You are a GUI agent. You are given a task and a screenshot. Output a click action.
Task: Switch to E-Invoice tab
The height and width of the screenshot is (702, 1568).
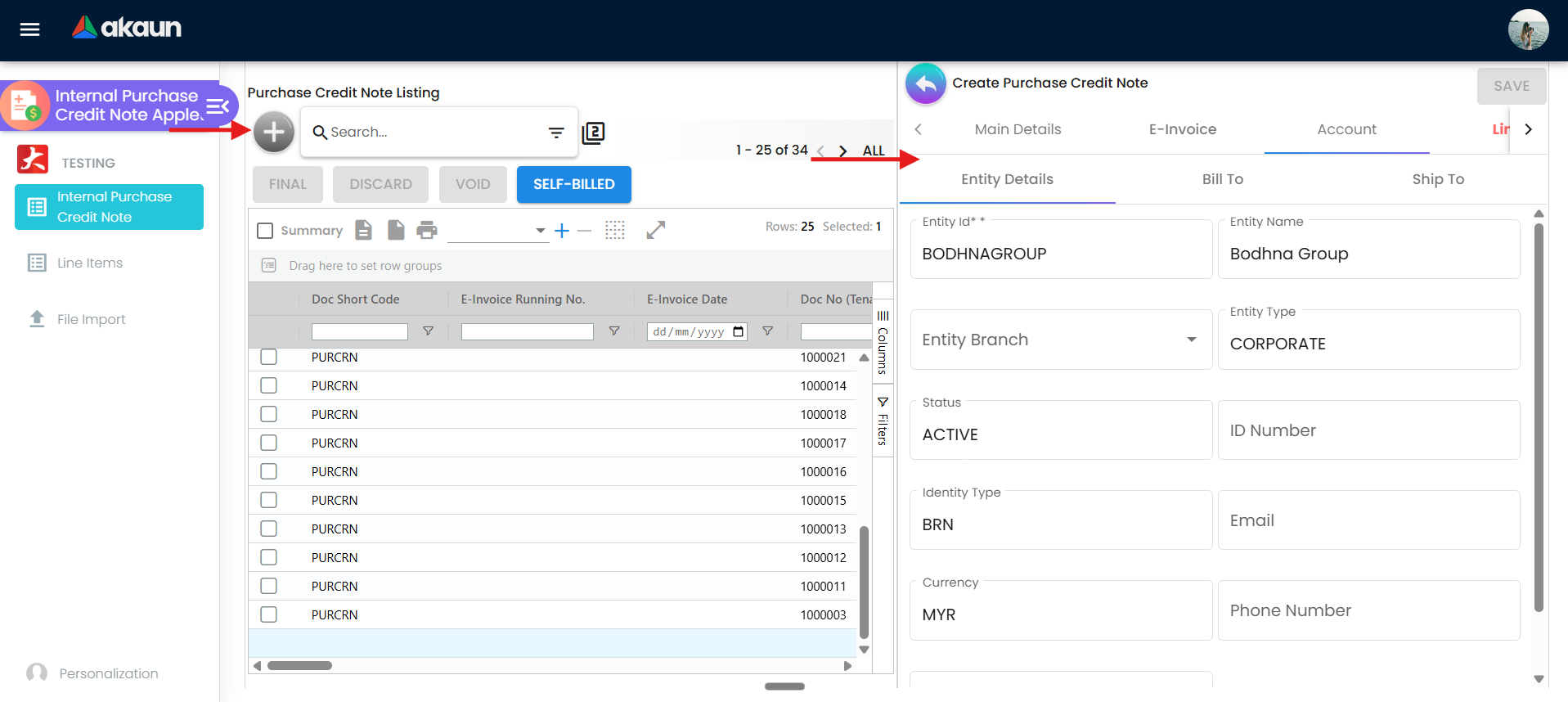[x=1183, y=129]
